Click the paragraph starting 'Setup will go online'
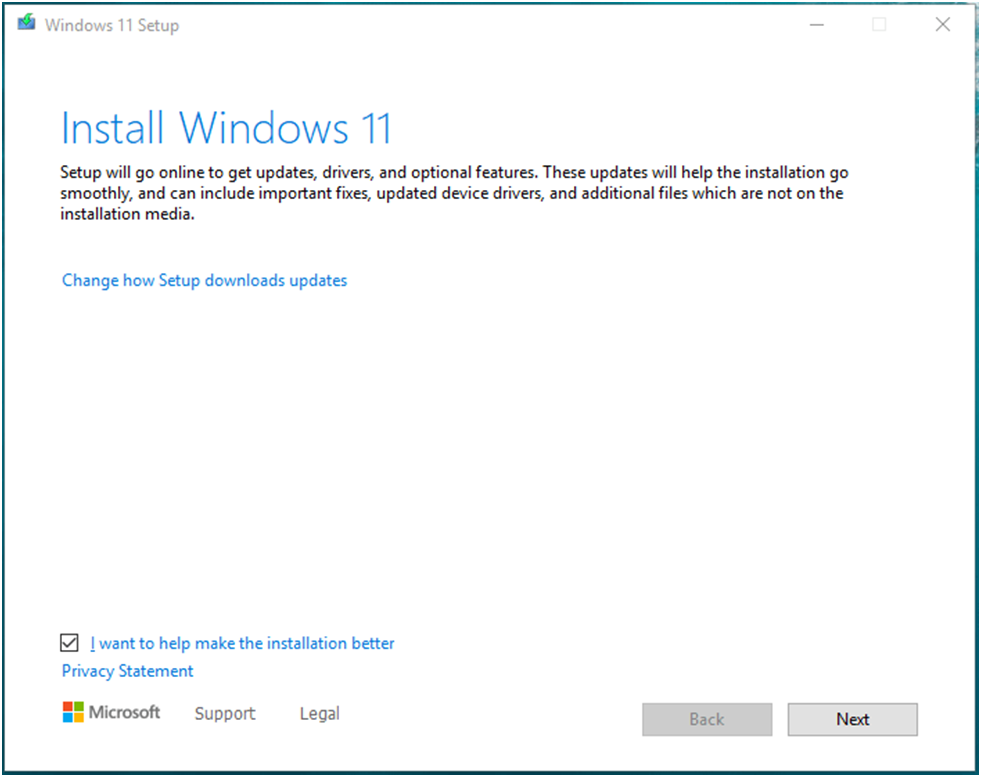The width and height of the screenshot is (981, 777). [x=454, y=193]
